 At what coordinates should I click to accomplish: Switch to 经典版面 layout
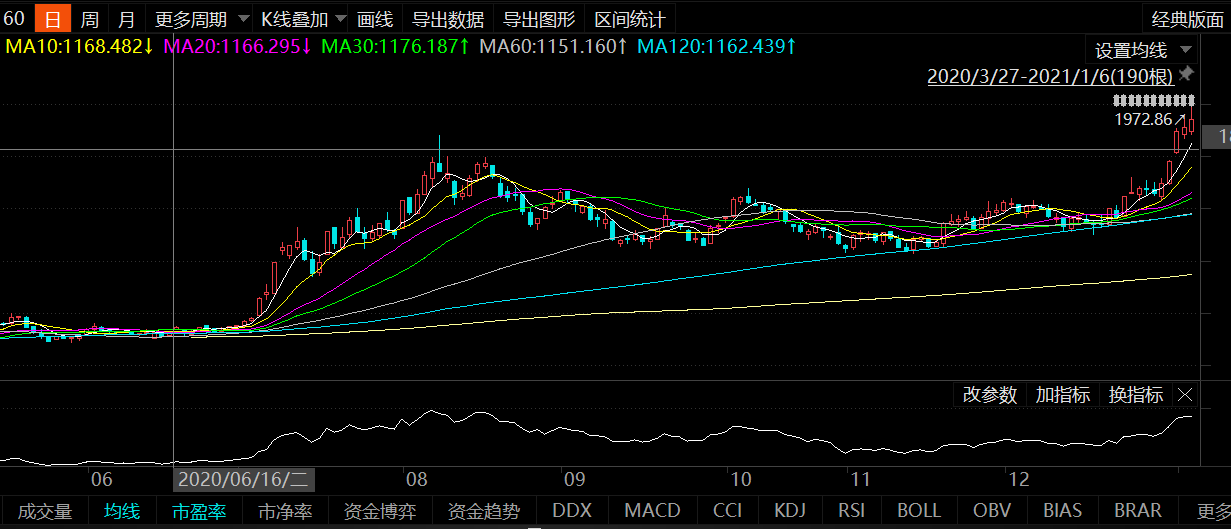(x=1186, y=18)
